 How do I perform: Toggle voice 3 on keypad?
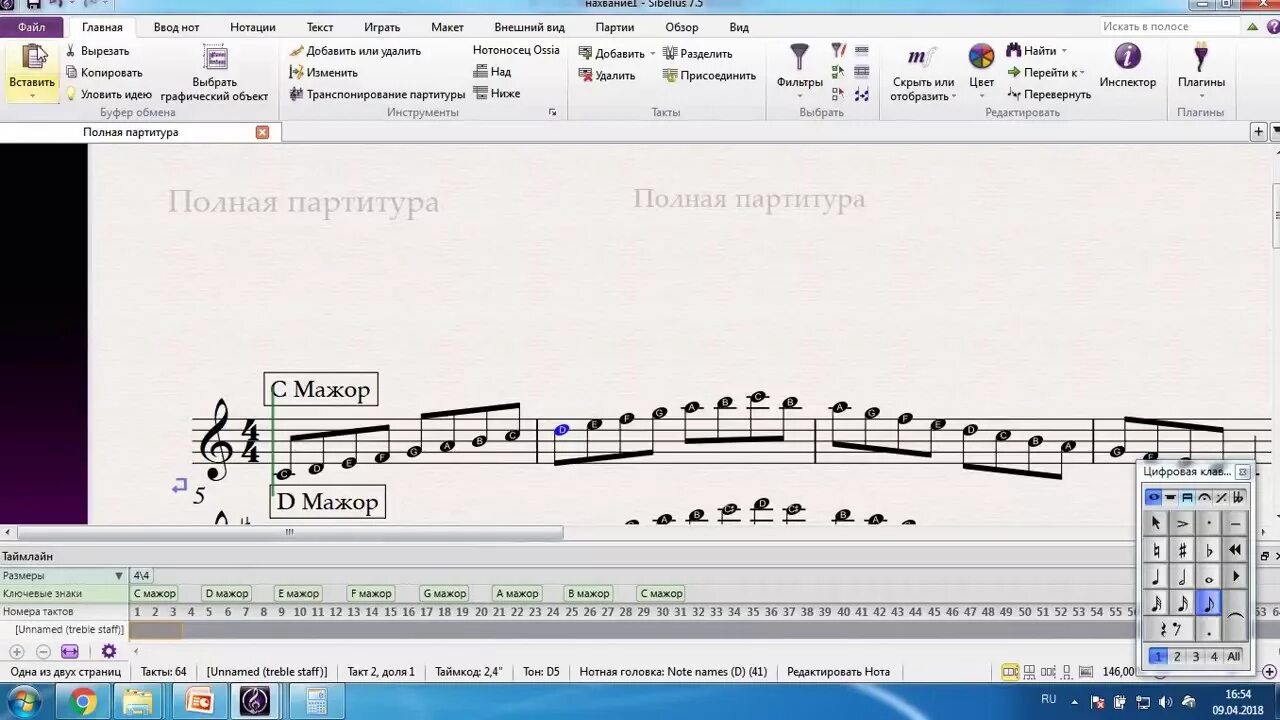1195,657
